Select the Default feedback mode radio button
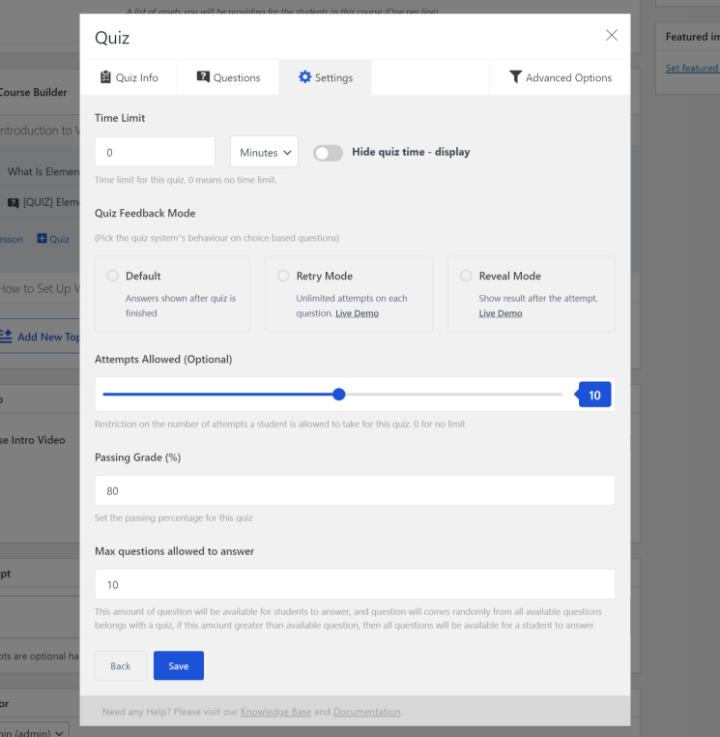The image size is (720, 737). click(x=113, y=276)
